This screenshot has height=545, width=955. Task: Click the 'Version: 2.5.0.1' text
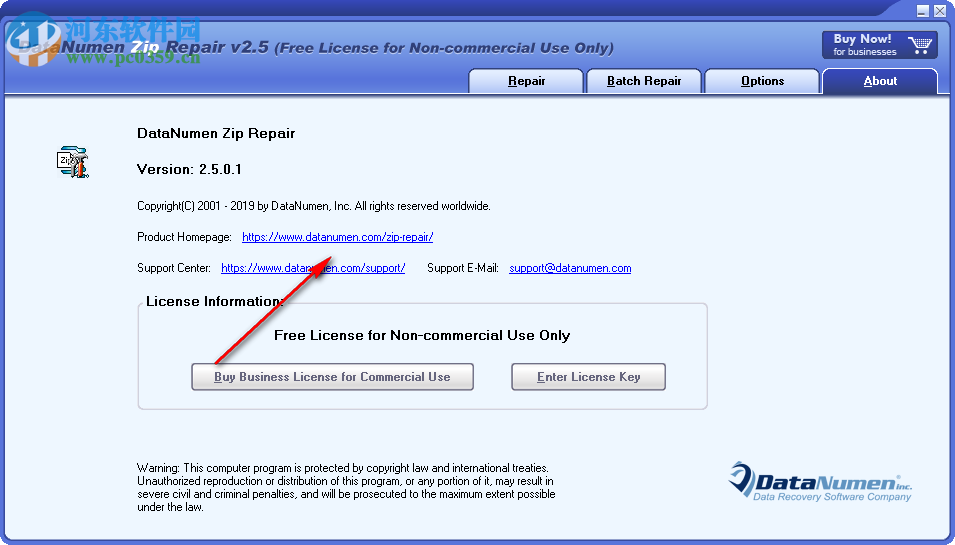point(189,169)
